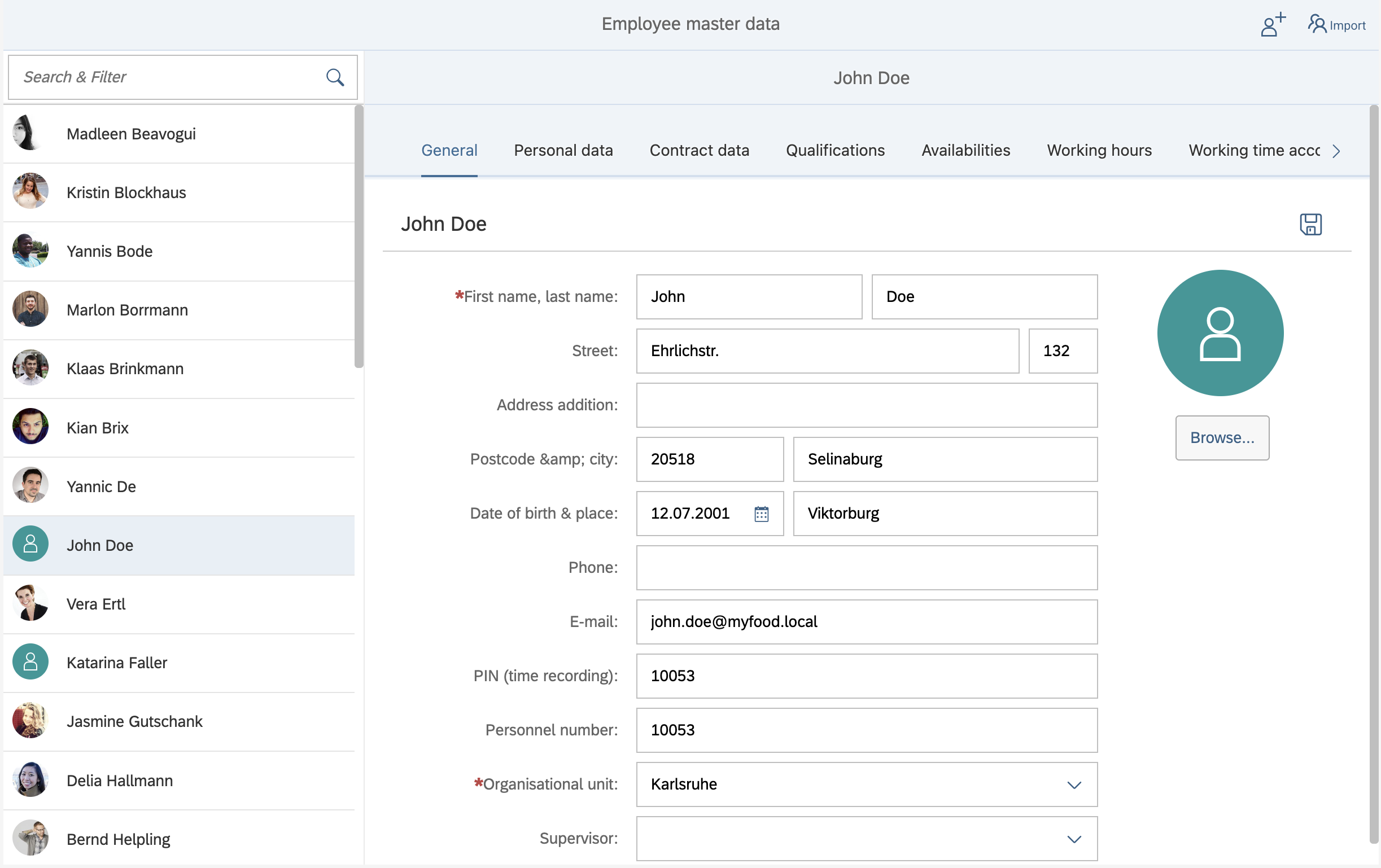Expand the Supervisor dropdown

[1074, 839]
